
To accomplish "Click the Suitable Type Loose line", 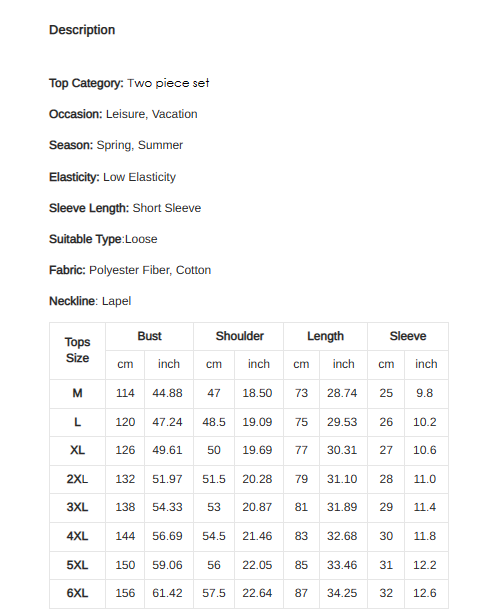I will (103, 239).
